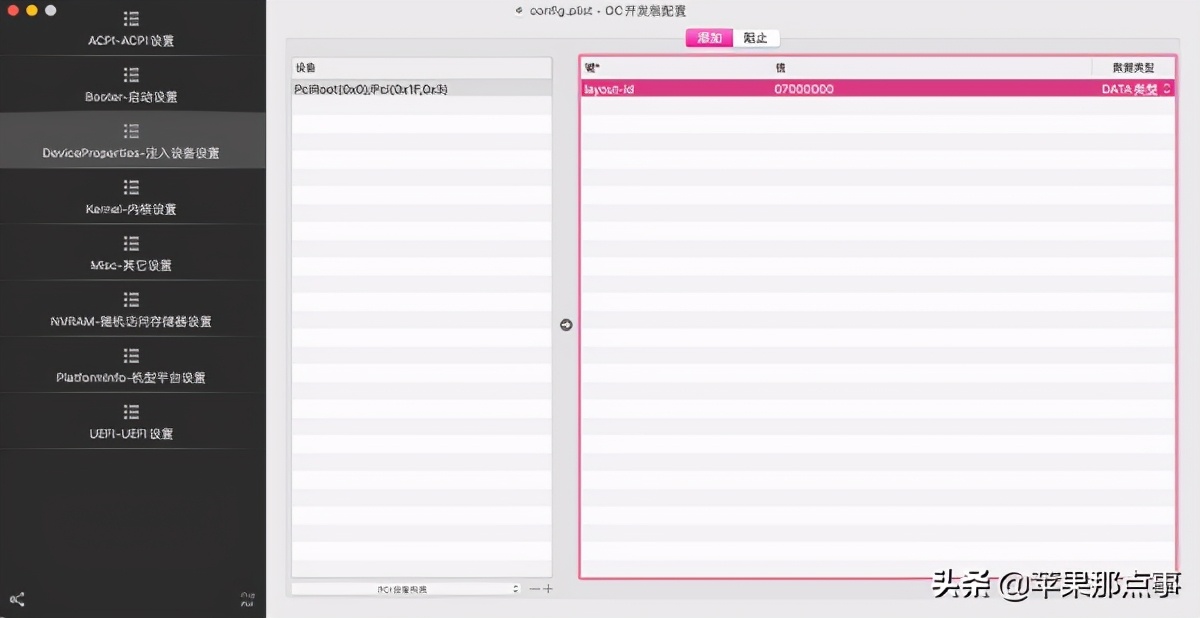Click the icon at sidebar bottom-right corner
This screenshot has width=1200, height=618.
pyautogui.click(x=248, y=599)
